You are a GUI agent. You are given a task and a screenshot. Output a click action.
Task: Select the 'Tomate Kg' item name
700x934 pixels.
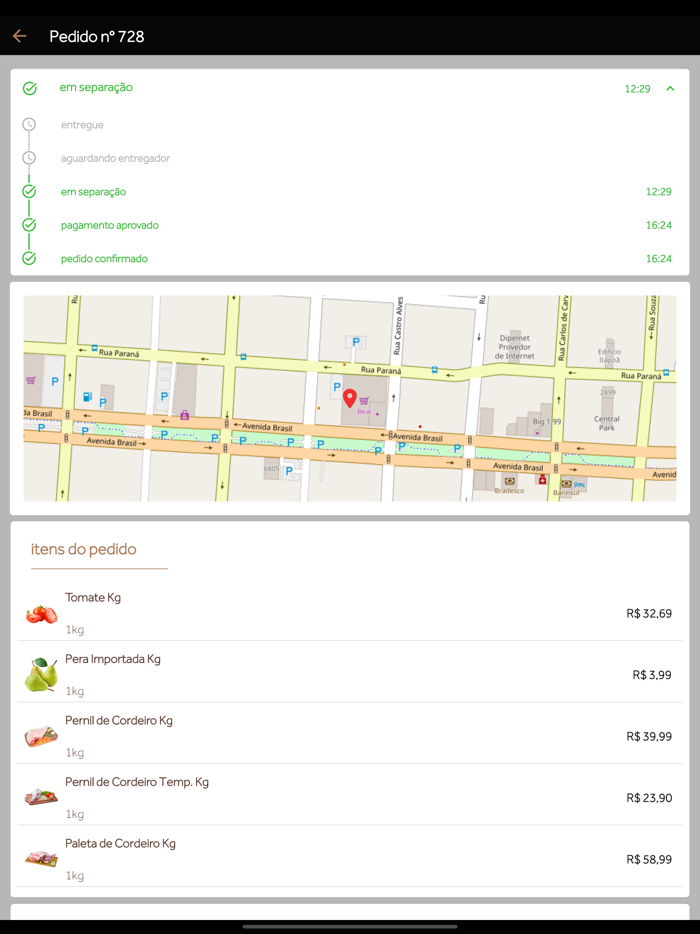(x=93, y=597)
